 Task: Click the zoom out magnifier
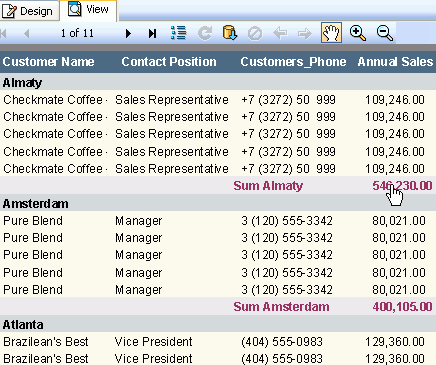click(385, 33)
